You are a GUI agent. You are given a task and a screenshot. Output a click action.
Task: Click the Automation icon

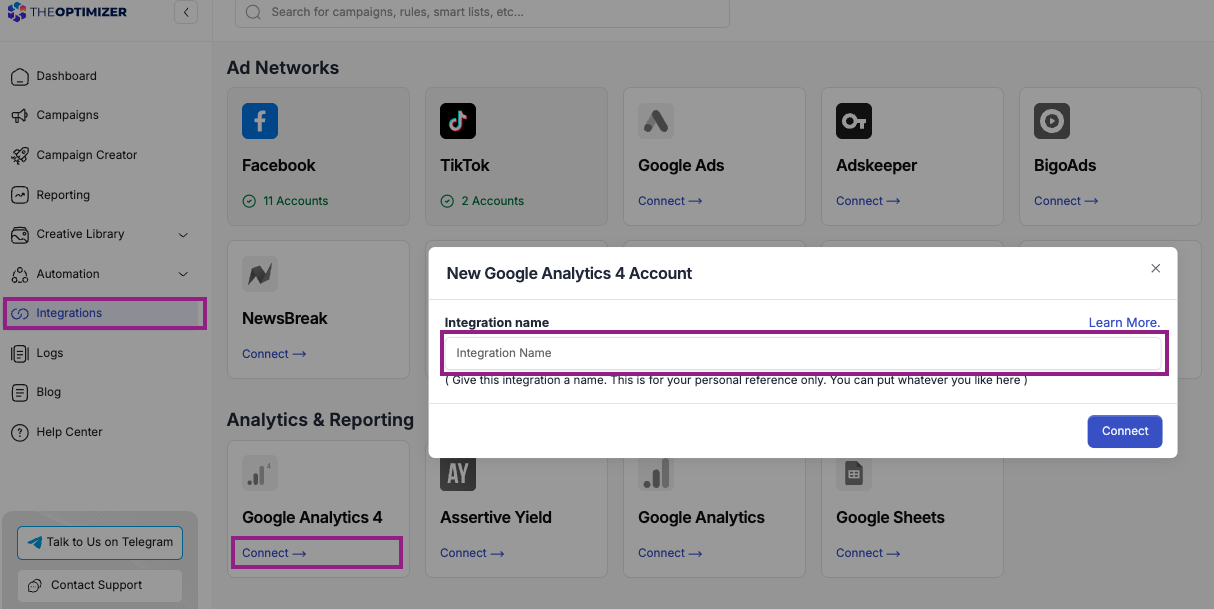pos(19,274)
